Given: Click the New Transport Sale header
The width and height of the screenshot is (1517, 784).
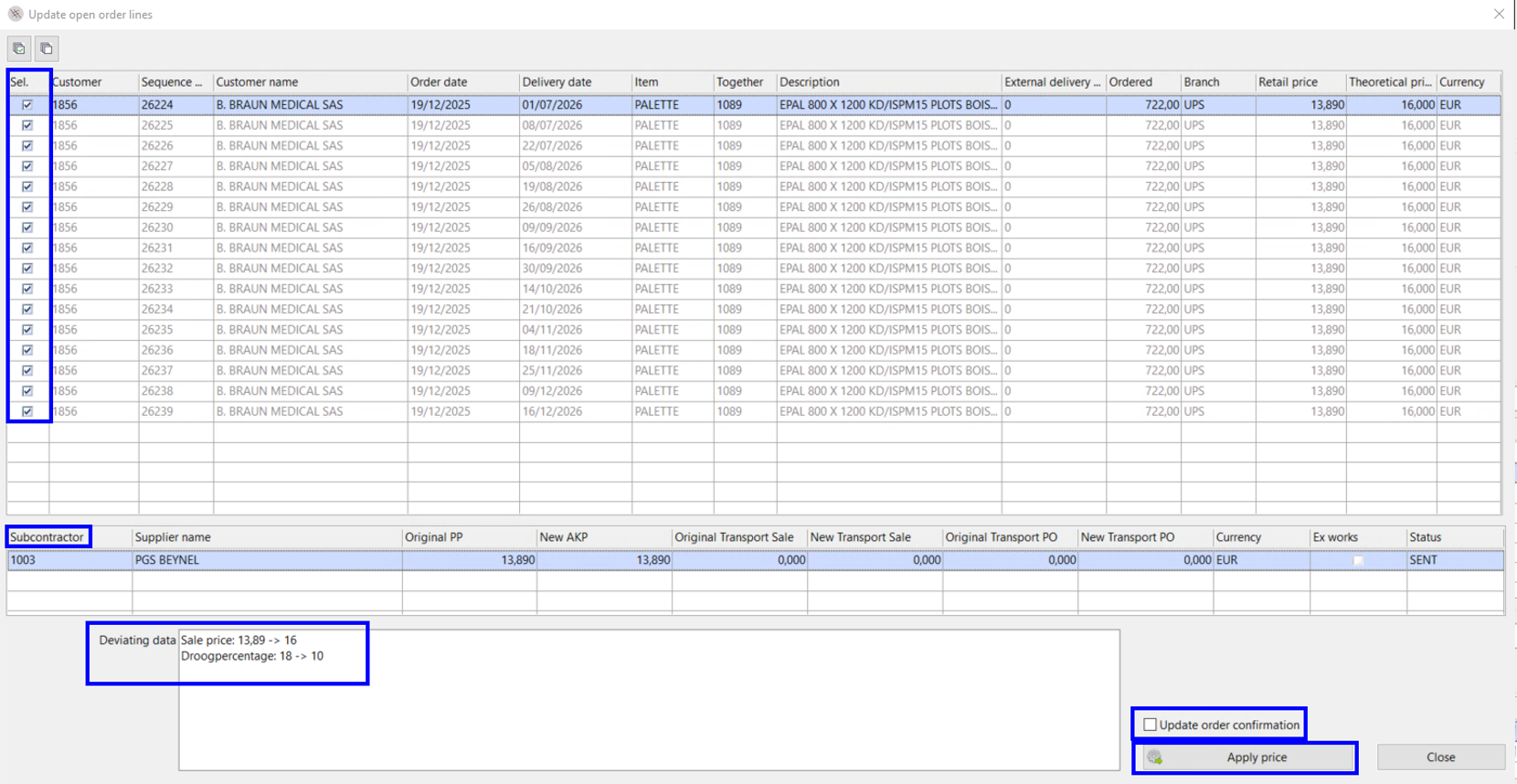Looking at the screenshot, I should click(875, 537).
